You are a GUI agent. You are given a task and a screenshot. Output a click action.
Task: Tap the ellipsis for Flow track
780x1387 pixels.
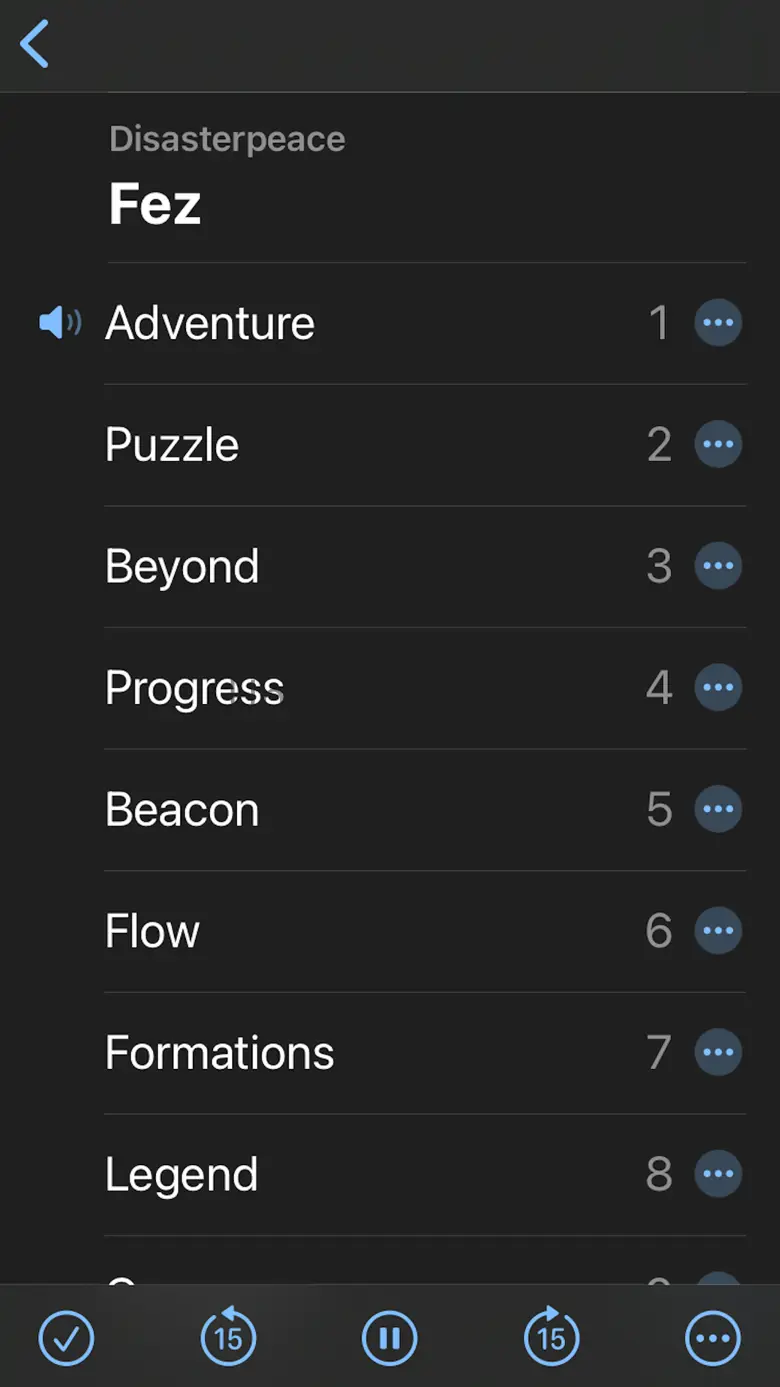718,931
